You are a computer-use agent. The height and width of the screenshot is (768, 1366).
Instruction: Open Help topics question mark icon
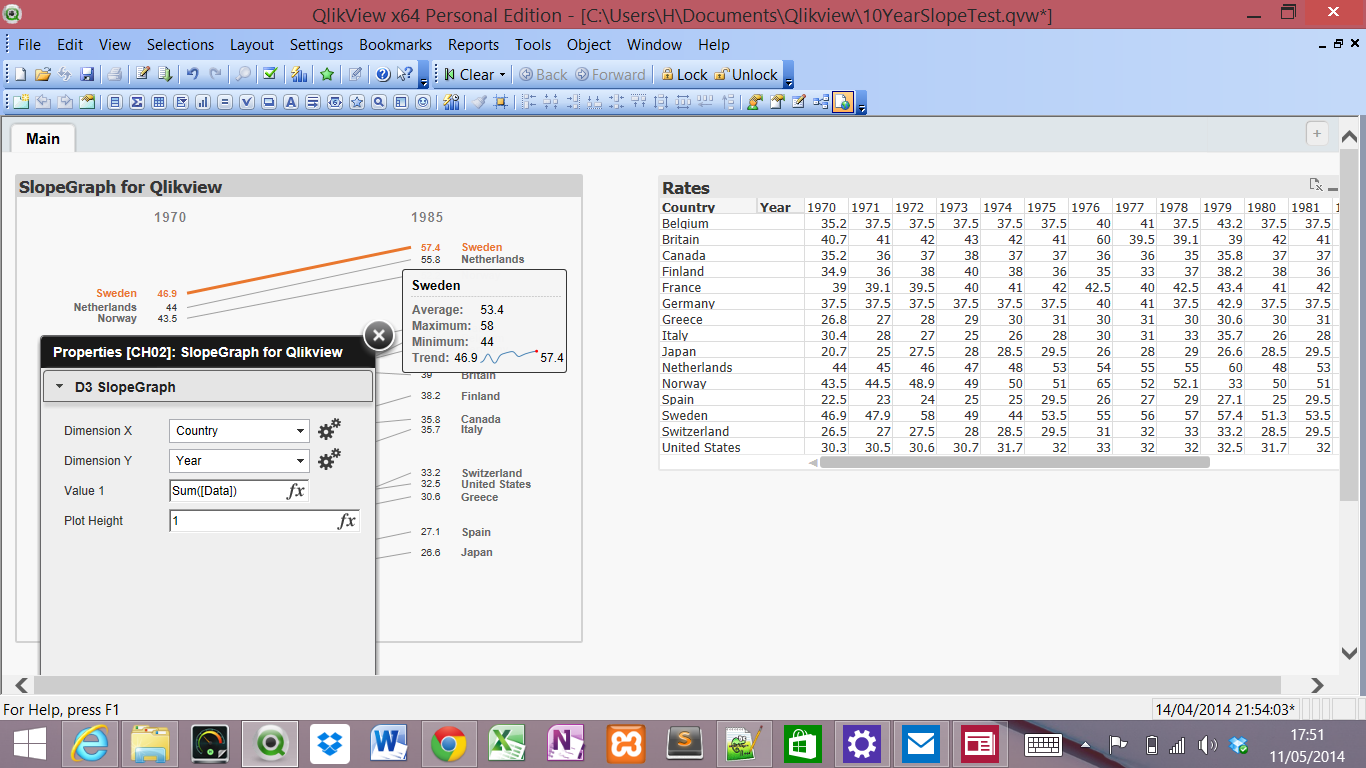pos(383,74)
